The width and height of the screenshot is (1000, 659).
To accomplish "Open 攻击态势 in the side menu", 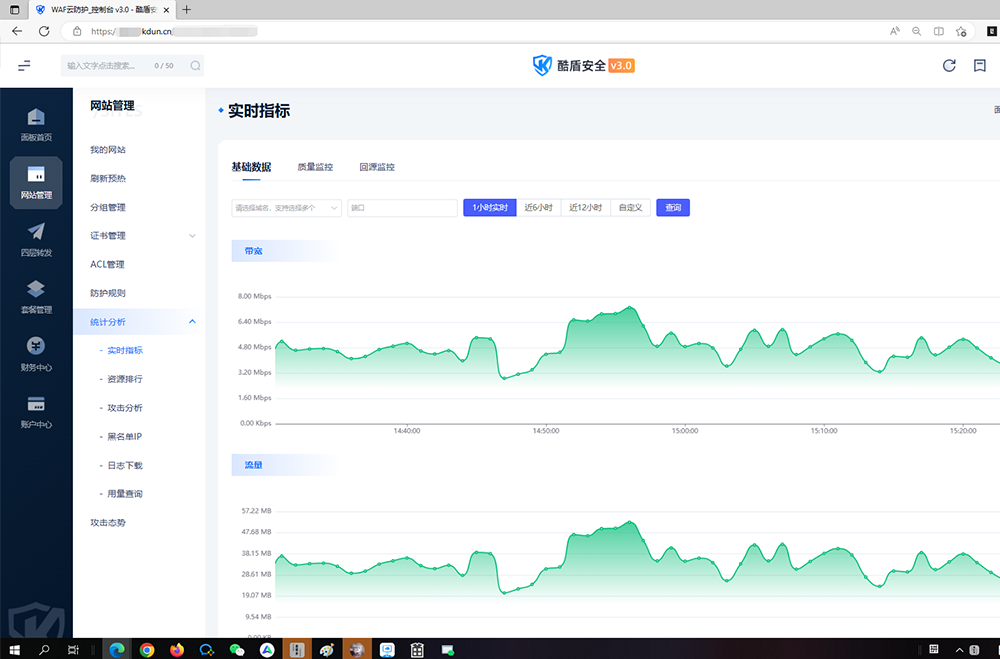I will (x=108, y=522).
